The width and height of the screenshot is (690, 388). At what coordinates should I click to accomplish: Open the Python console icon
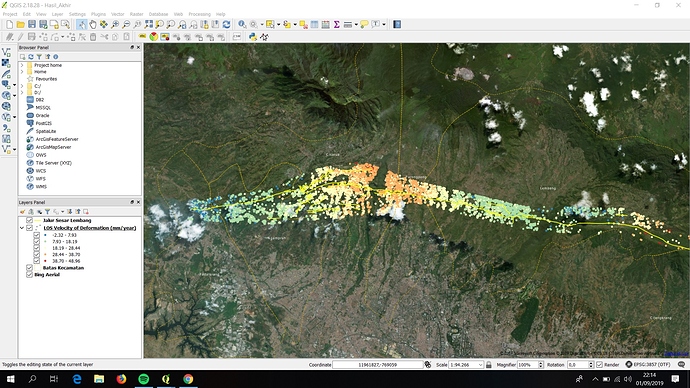253,37
